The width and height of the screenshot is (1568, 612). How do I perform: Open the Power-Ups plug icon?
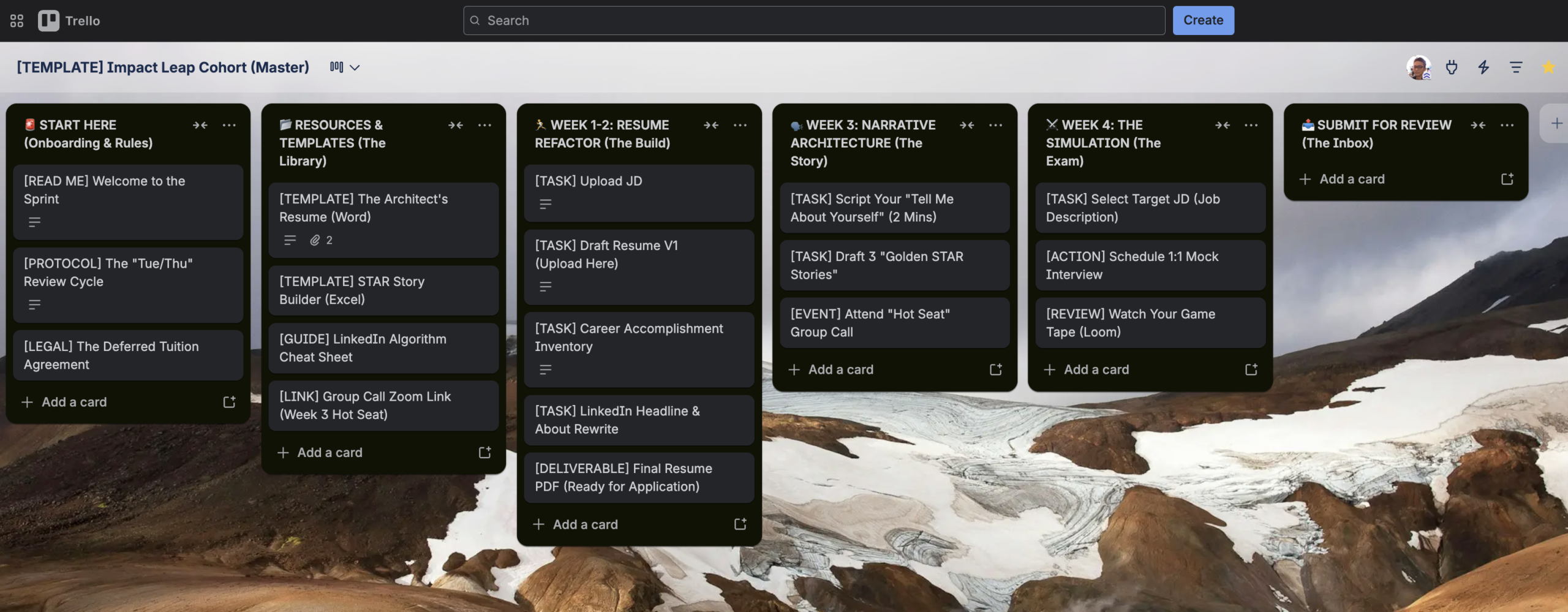[x=1452, y=67]
